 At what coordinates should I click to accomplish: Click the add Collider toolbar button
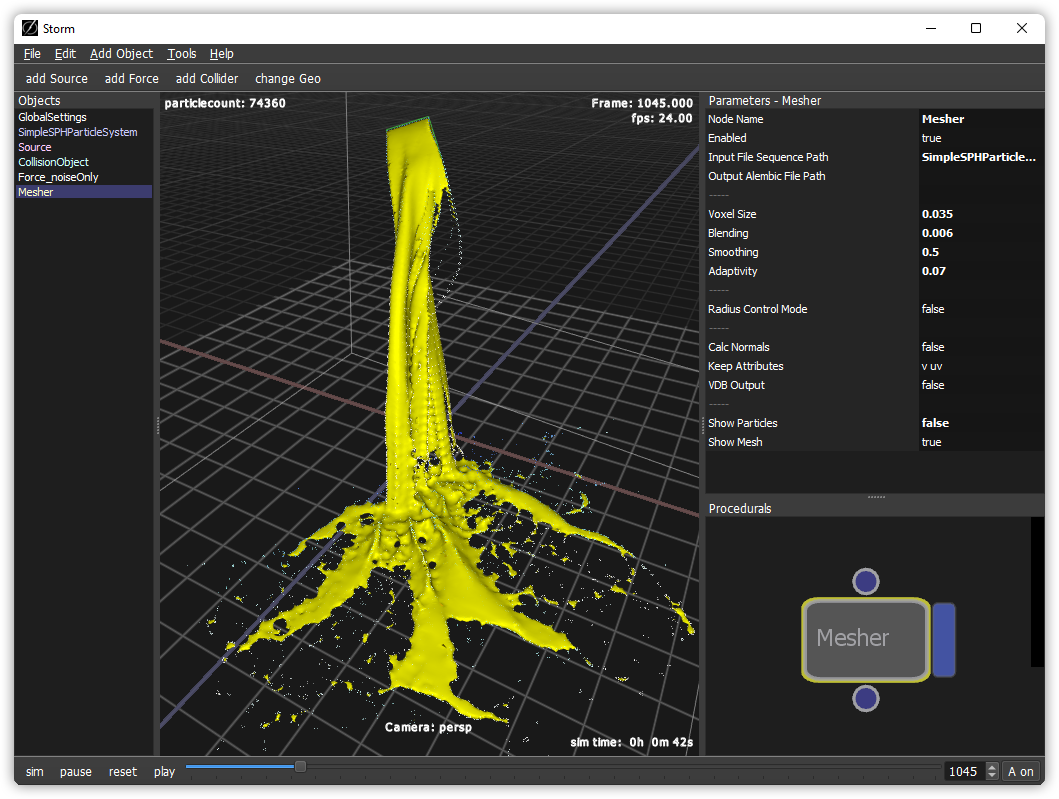coord(206,78)
